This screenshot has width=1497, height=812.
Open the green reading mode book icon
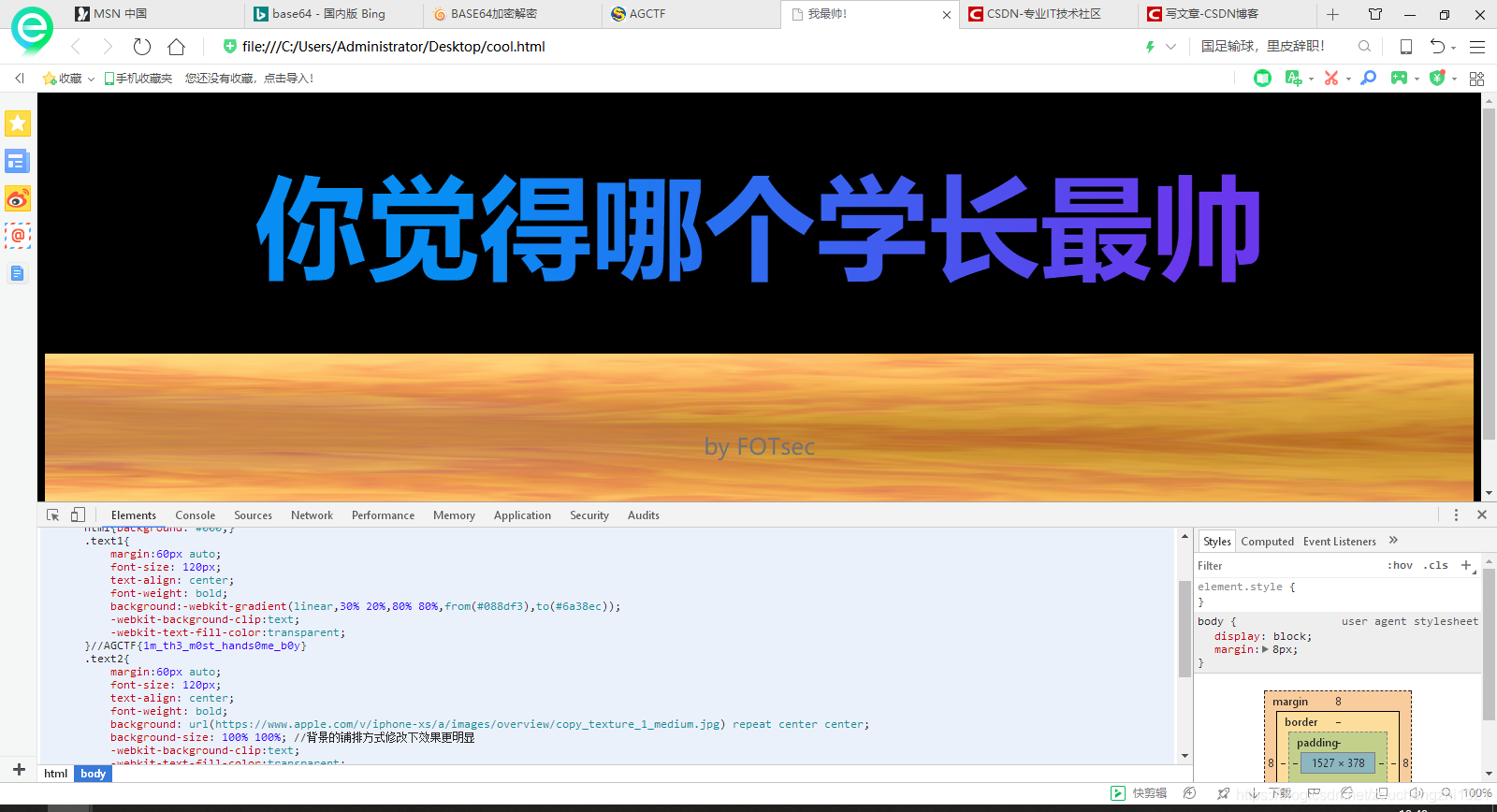tap(1262, 79)
